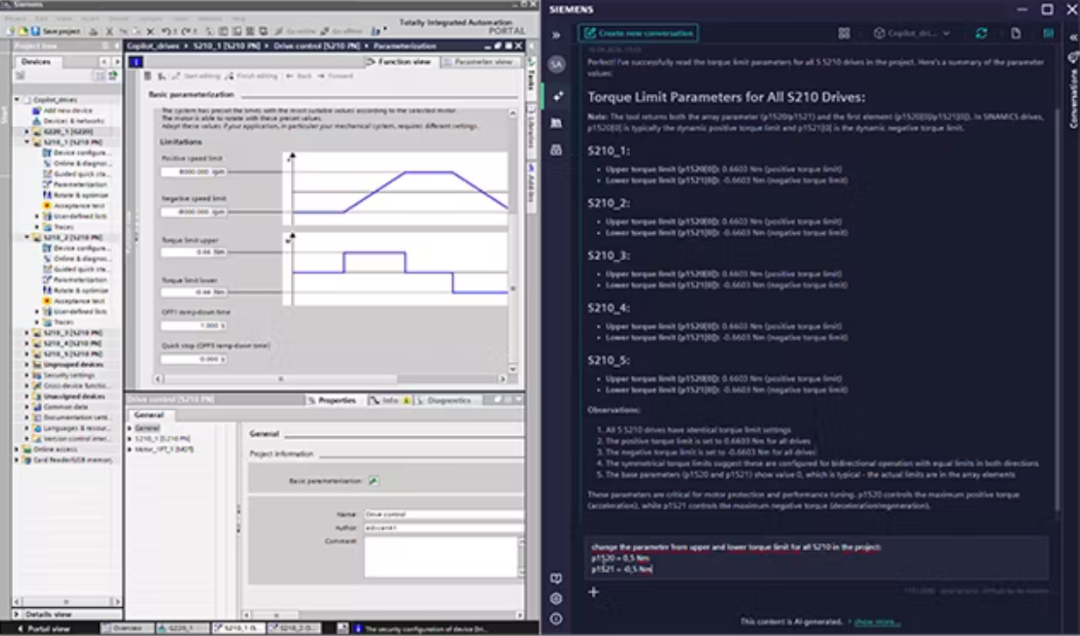Expand the Online access node
The image size is (1080, 636).
click(17, 449)
